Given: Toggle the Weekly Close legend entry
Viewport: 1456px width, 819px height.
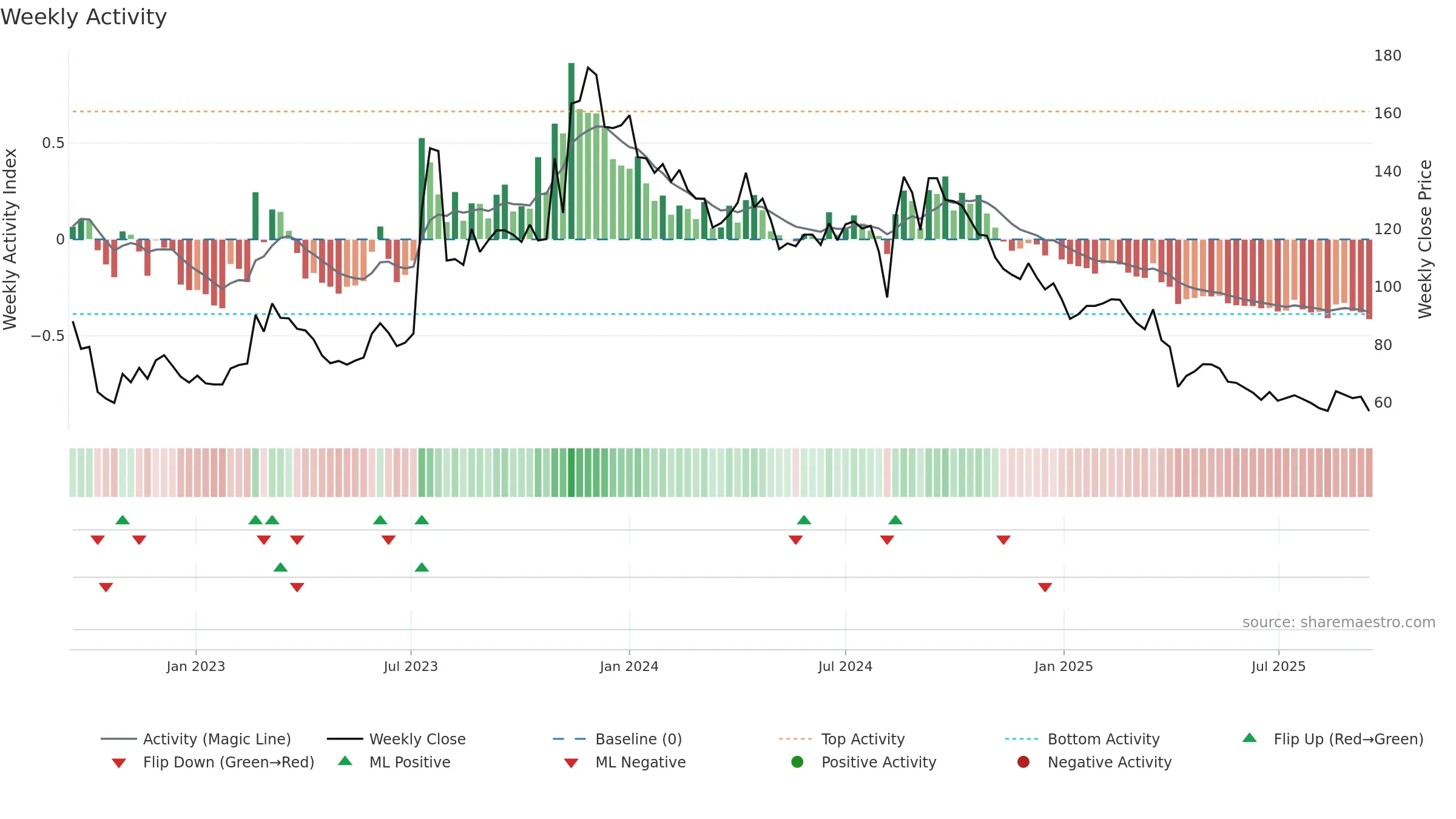Looking at the screenshot, I should pyautogui.click(x=396, y=739).
